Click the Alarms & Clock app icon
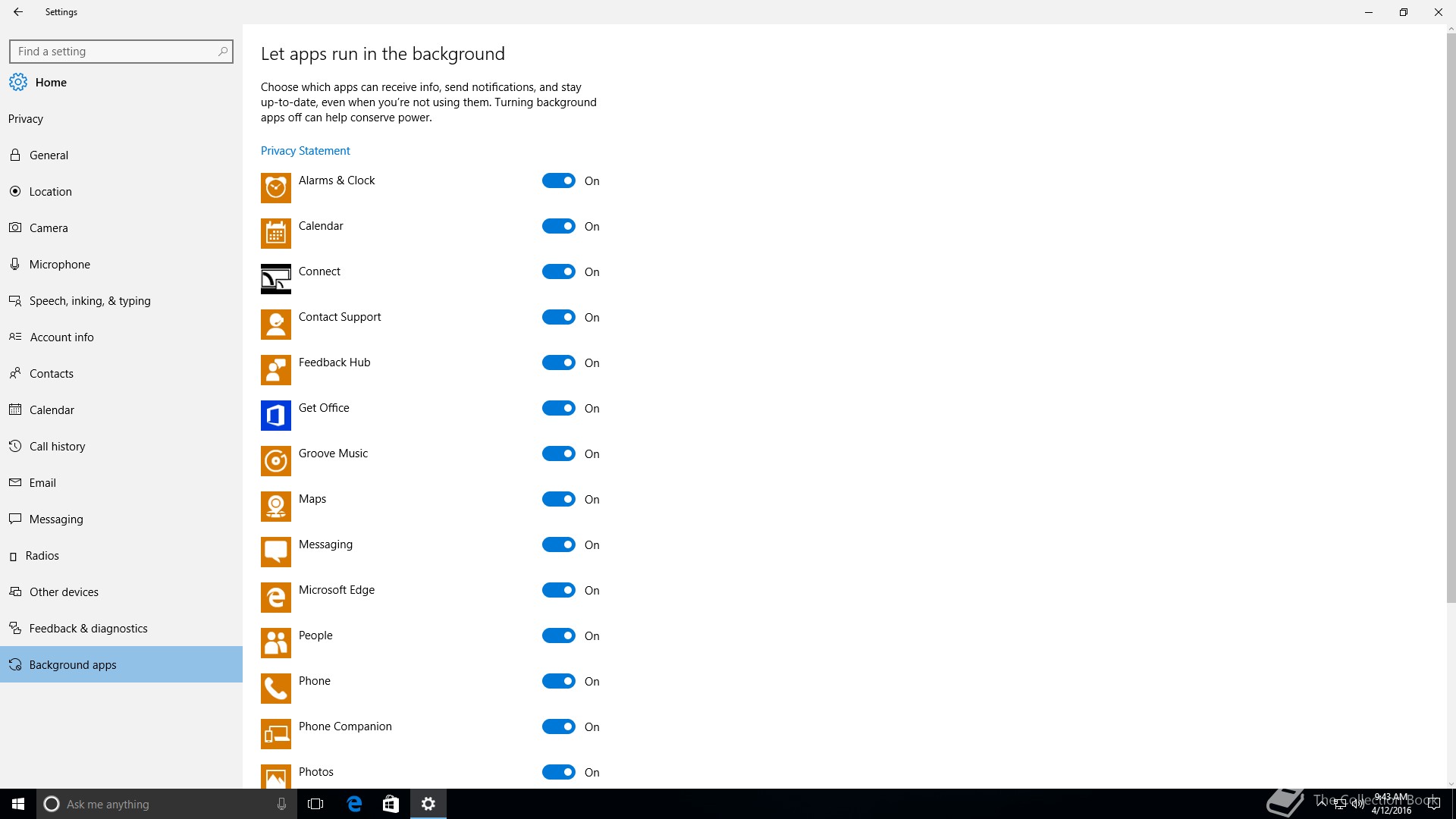1456x819 pixels. tap(276, 188)
